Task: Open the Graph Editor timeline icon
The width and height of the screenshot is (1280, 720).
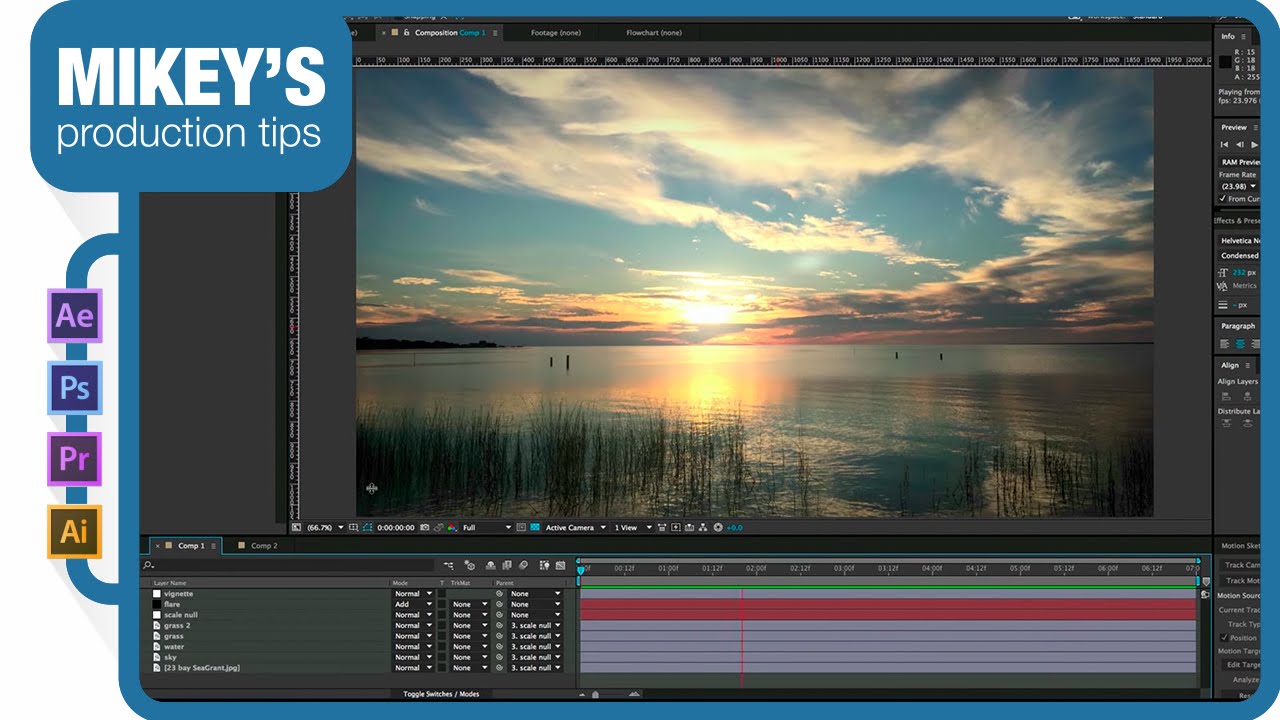Action: point(560,565)
